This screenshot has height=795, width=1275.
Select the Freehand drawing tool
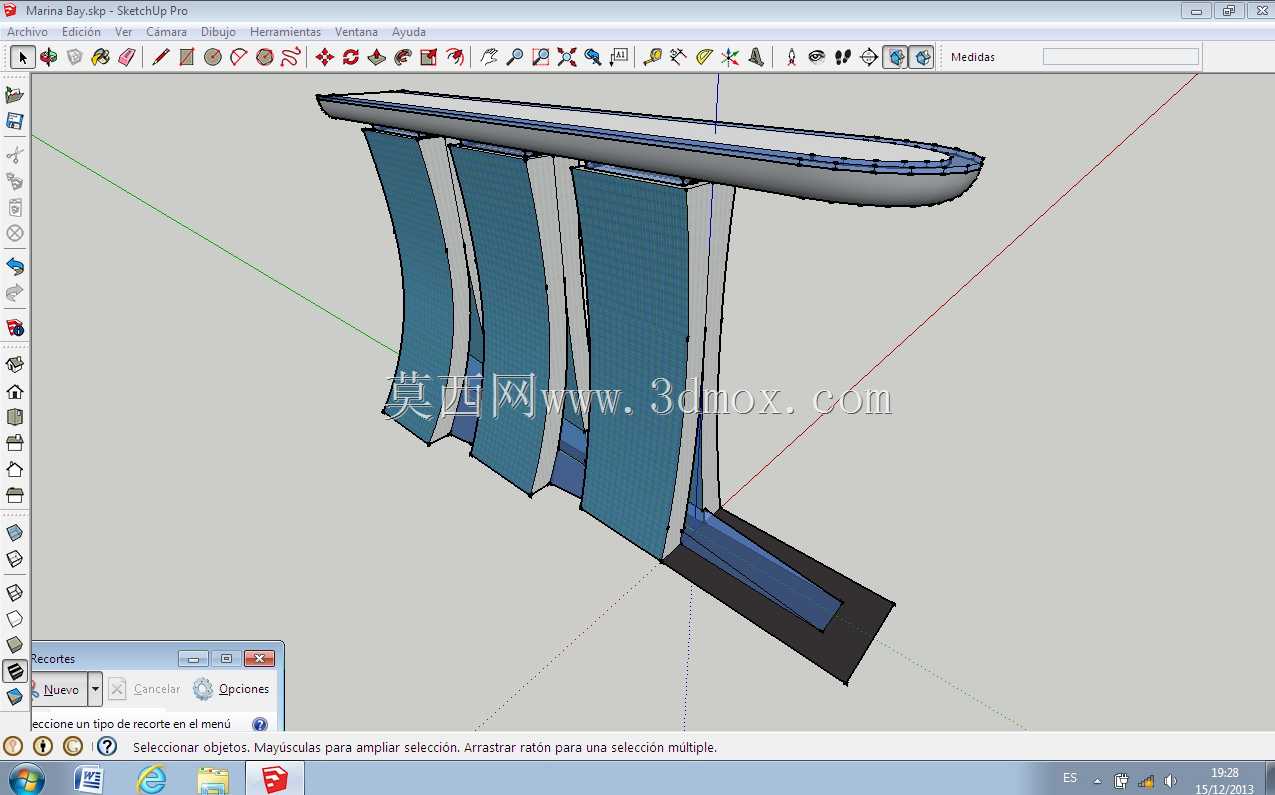click(290, 57)
